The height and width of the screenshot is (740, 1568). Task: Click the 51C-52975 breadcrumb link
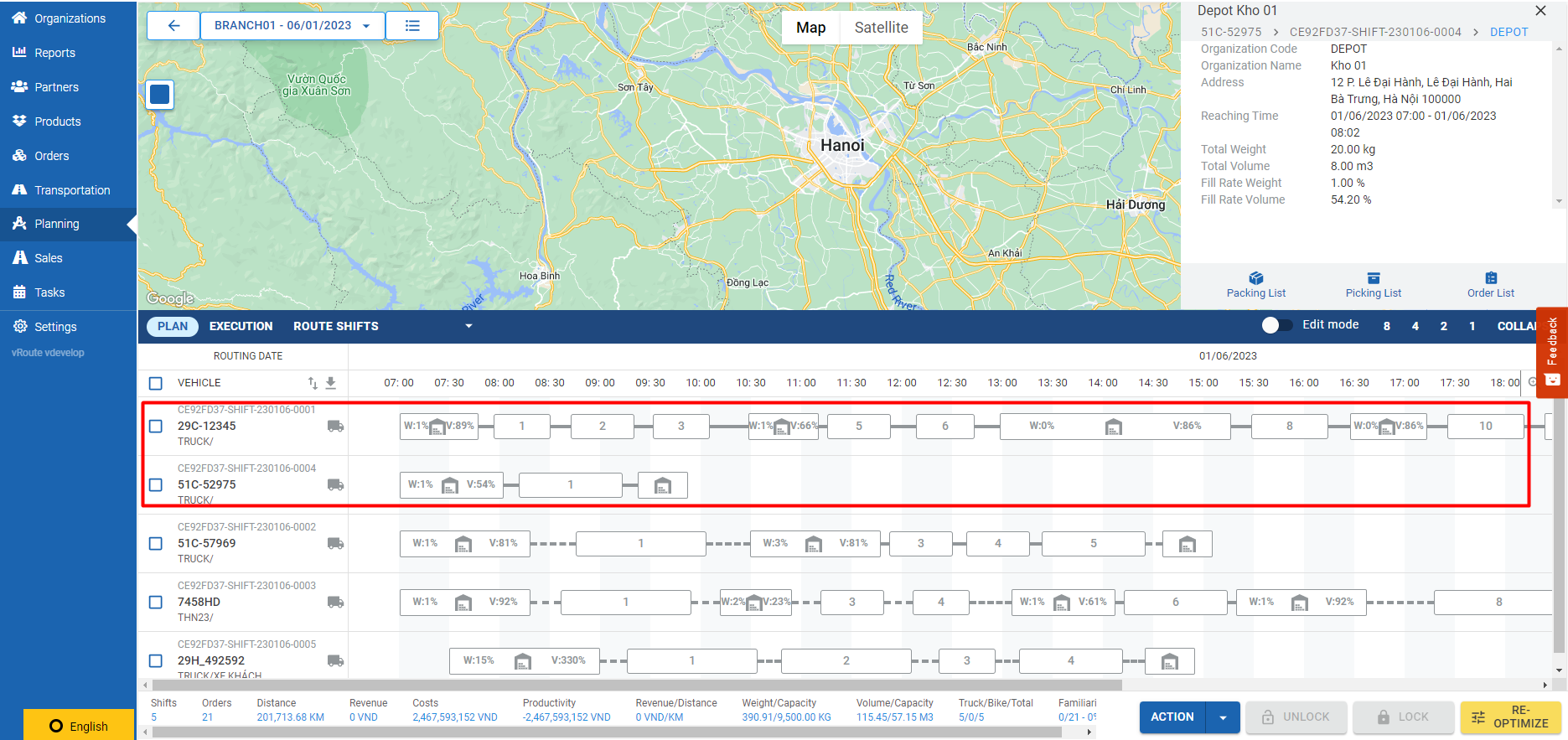(1231, 32)
